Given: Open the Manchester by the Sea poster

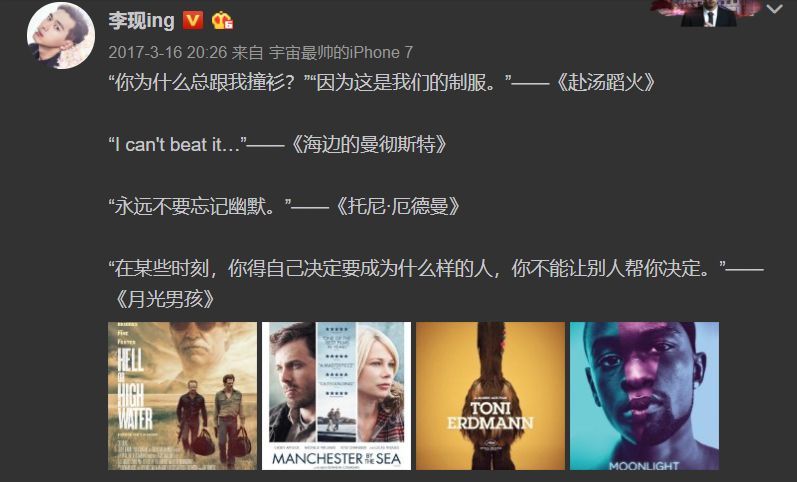Looking at the screenshot, I should (336, 396).
